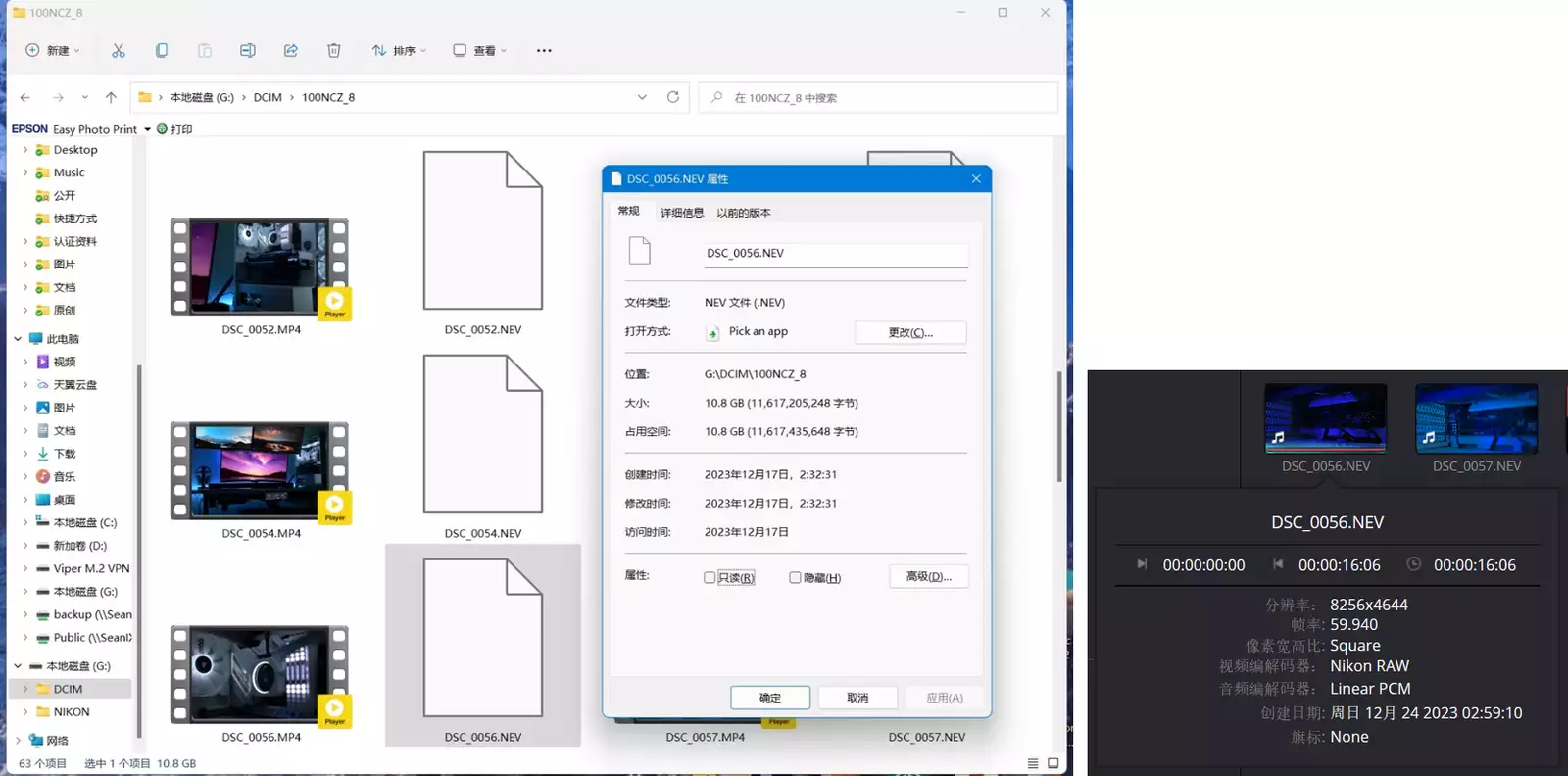The height and width of the screenshot is (776, 1568).
Task: Click the file icon in properties dialog
Action: (x=640, y=251)
